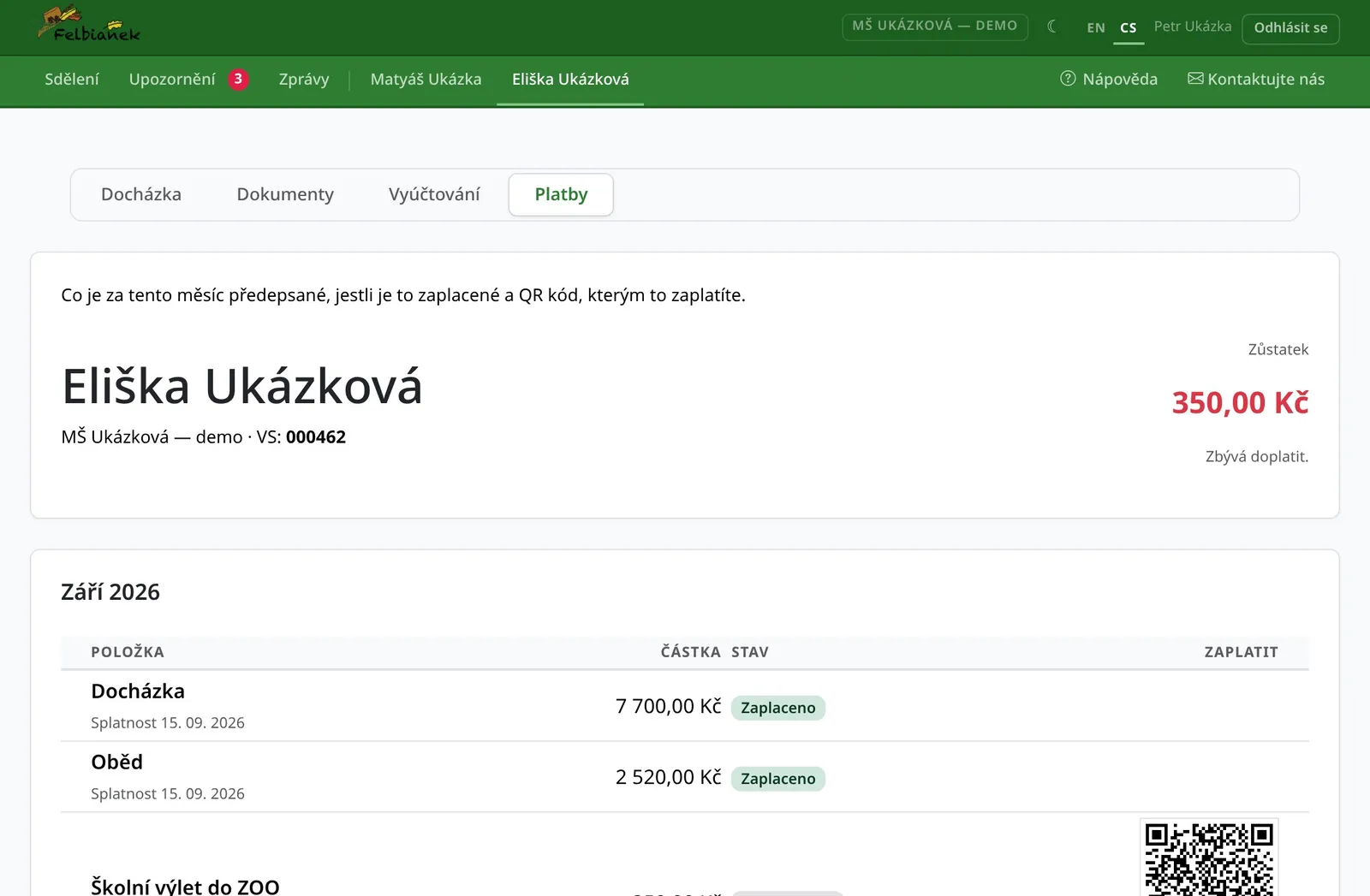Open the Docházka tab

[x=141, y=194]
